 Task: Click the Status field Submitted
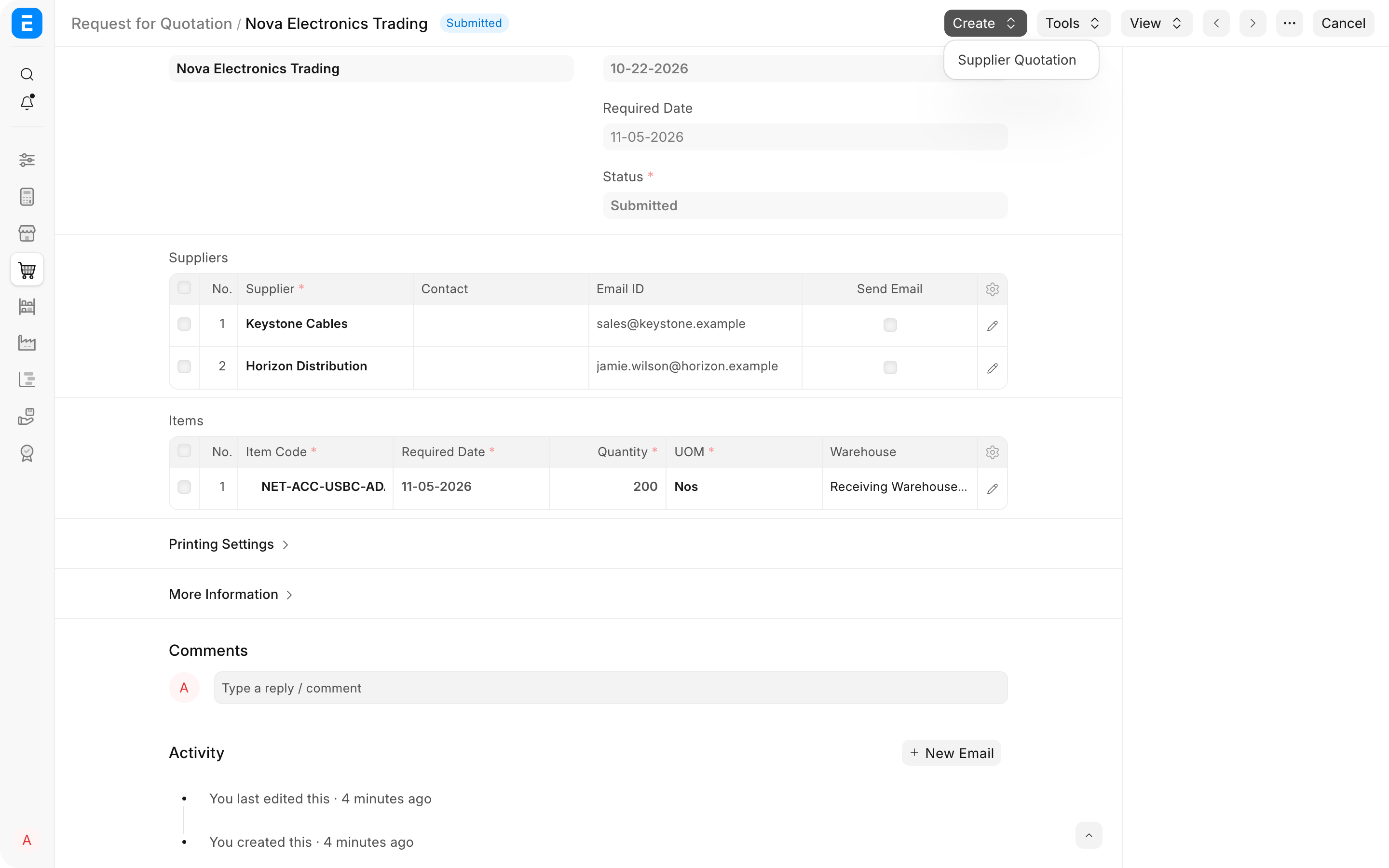tap(804, 205)
